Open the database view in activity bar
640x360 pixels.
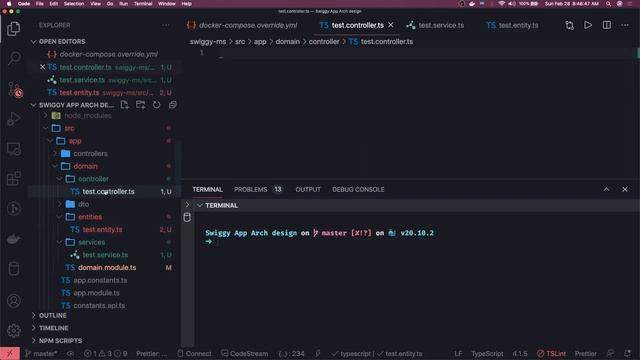(x=14, y=269)
